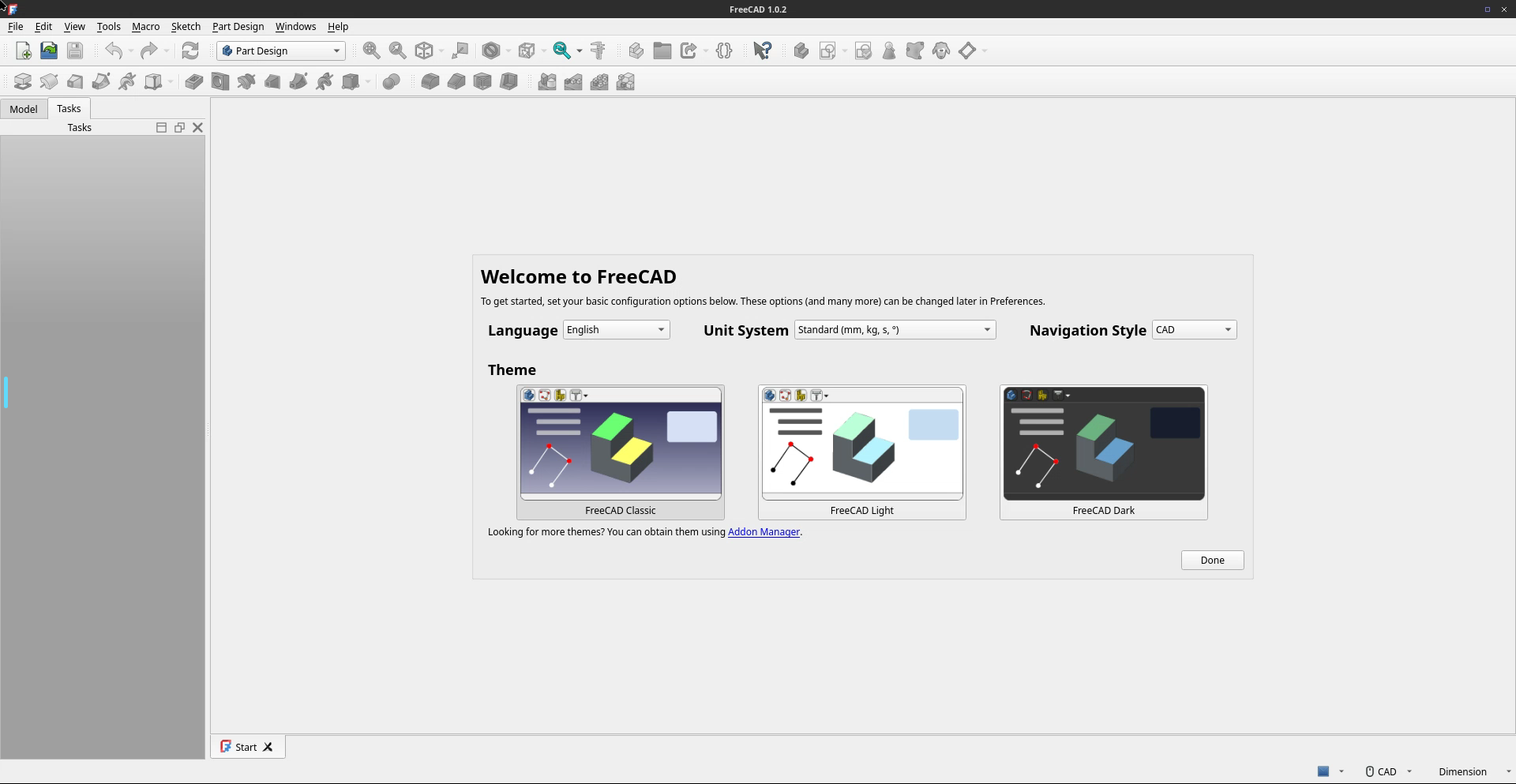Click the Fit all zoom icon
Viewport: 1516px width, 784px height.
[371, 51]
